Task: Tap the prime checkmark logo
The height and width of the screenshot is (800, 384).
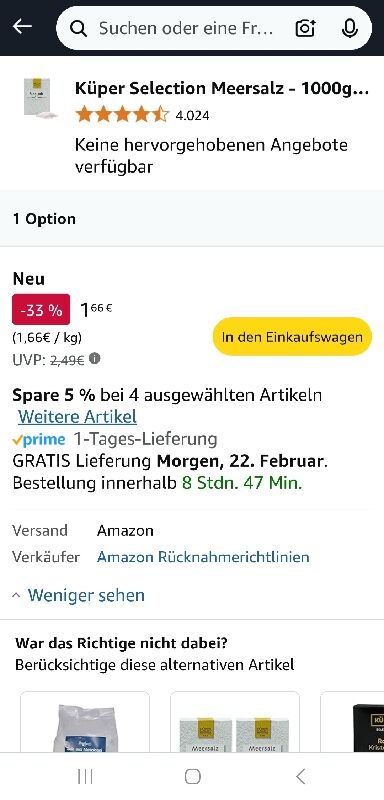Action: [39, 439]
